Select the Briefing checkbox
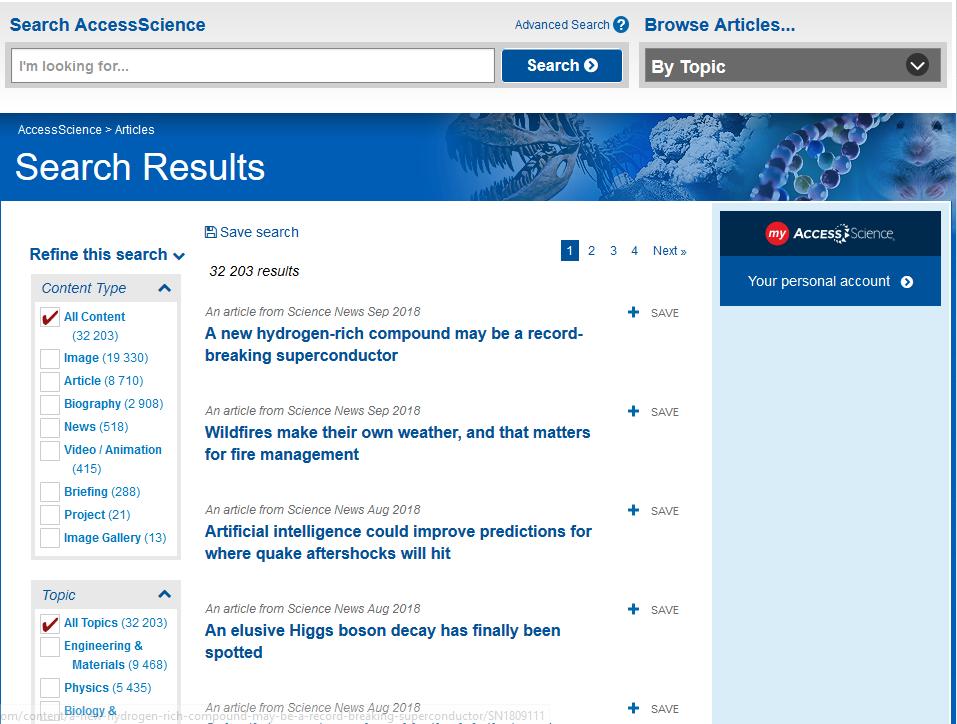The image size is (957, 724). pyautogui.click(x=50, y=492)
